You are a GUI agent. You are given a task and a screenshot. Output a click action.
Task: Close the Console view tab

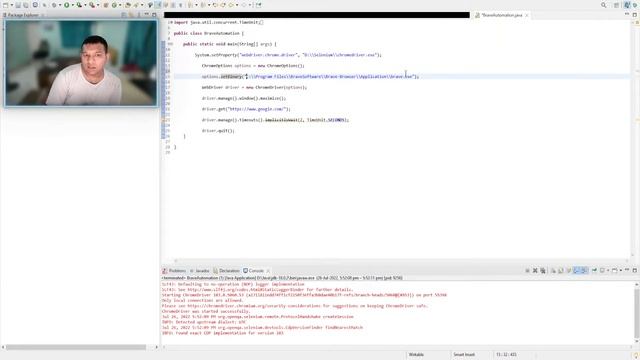[268, 271]
